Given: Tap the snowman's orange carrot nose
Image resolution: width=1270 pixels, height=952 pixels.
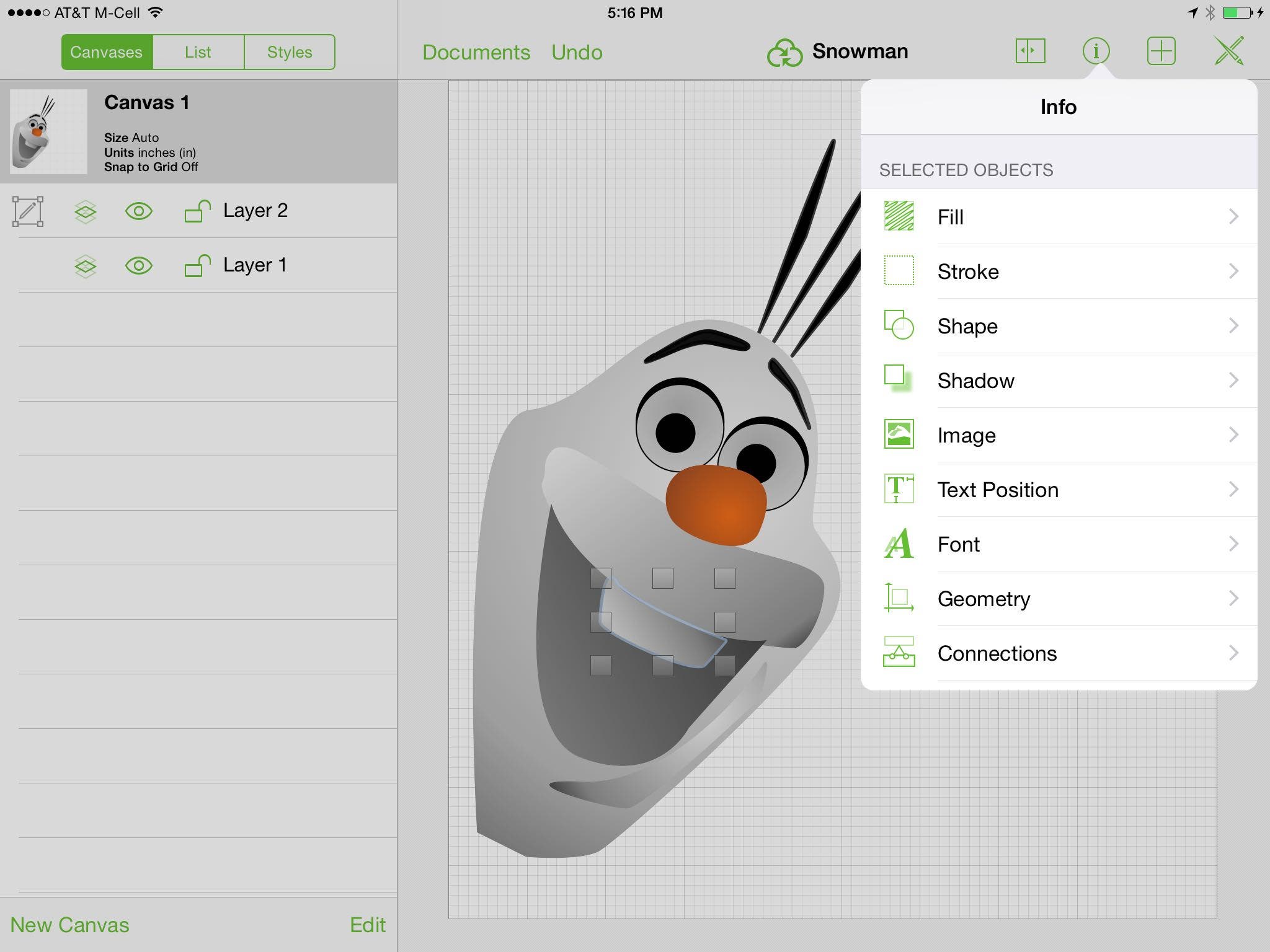Looking at the screenshot, I should tap(716, 505).
